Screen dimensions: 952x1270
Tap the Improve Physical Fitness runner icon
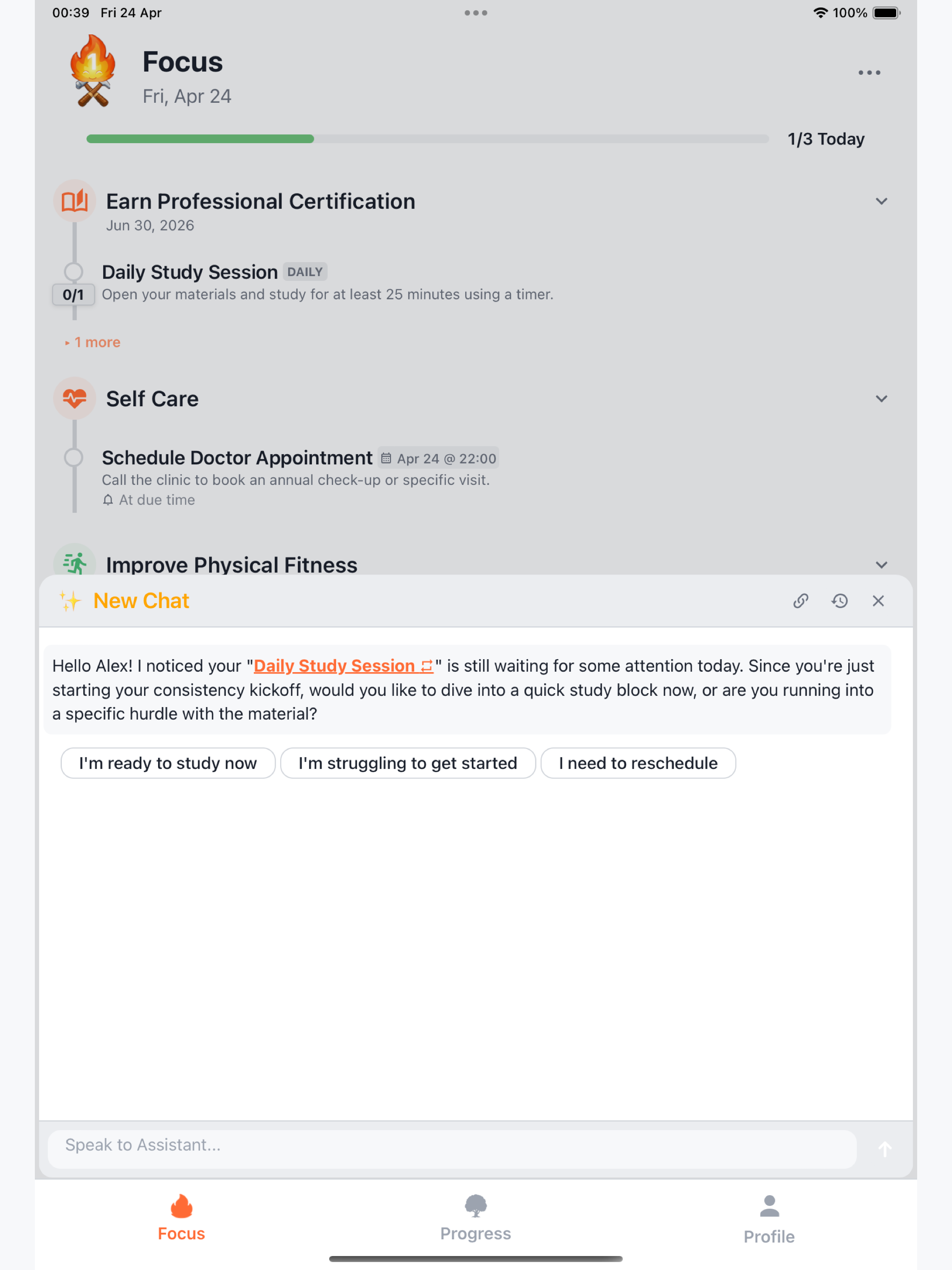coord(74,562)
